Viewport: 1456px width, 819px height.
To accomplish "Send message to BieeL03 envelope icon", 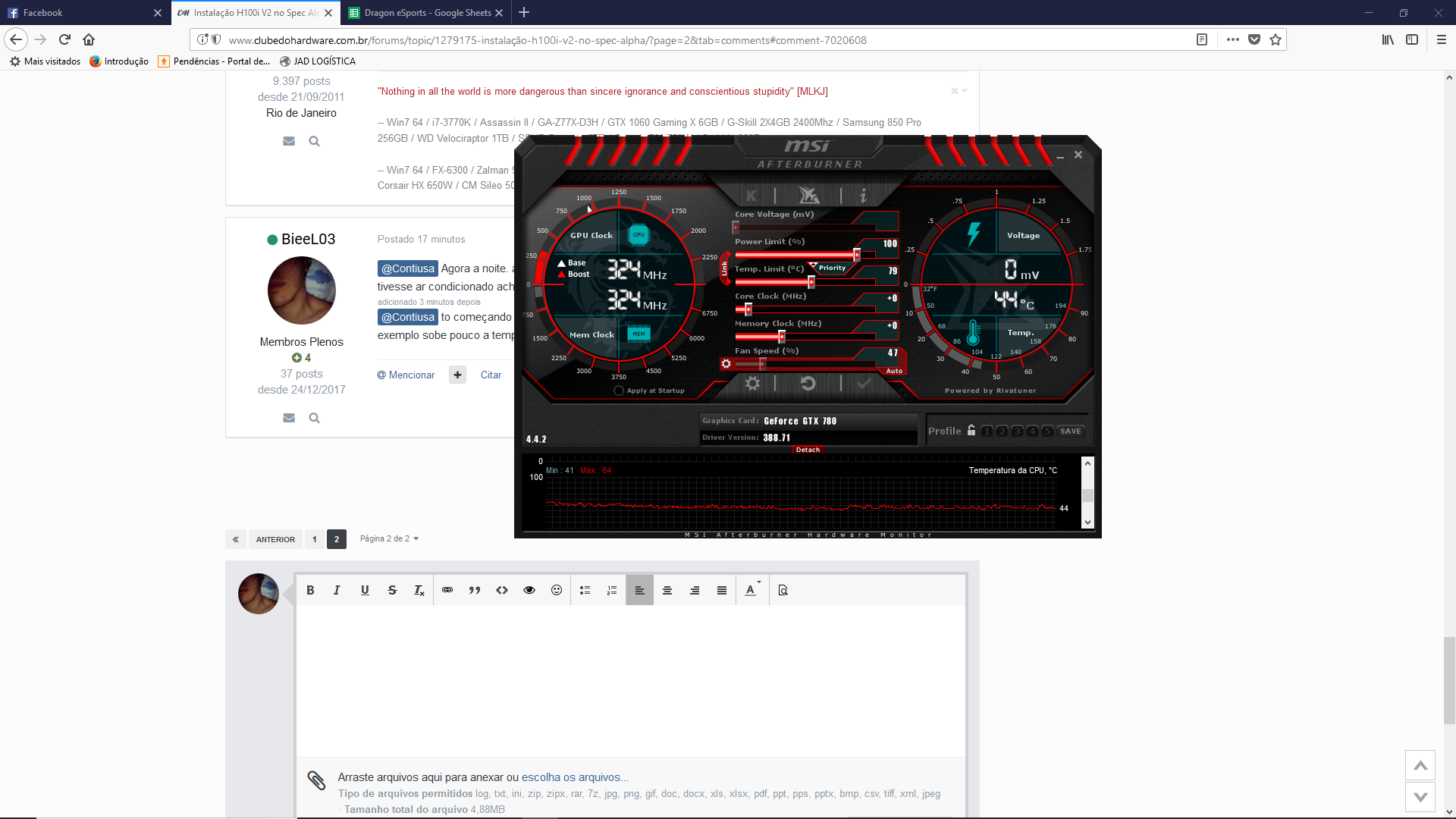I will click(x=289, y=418).
